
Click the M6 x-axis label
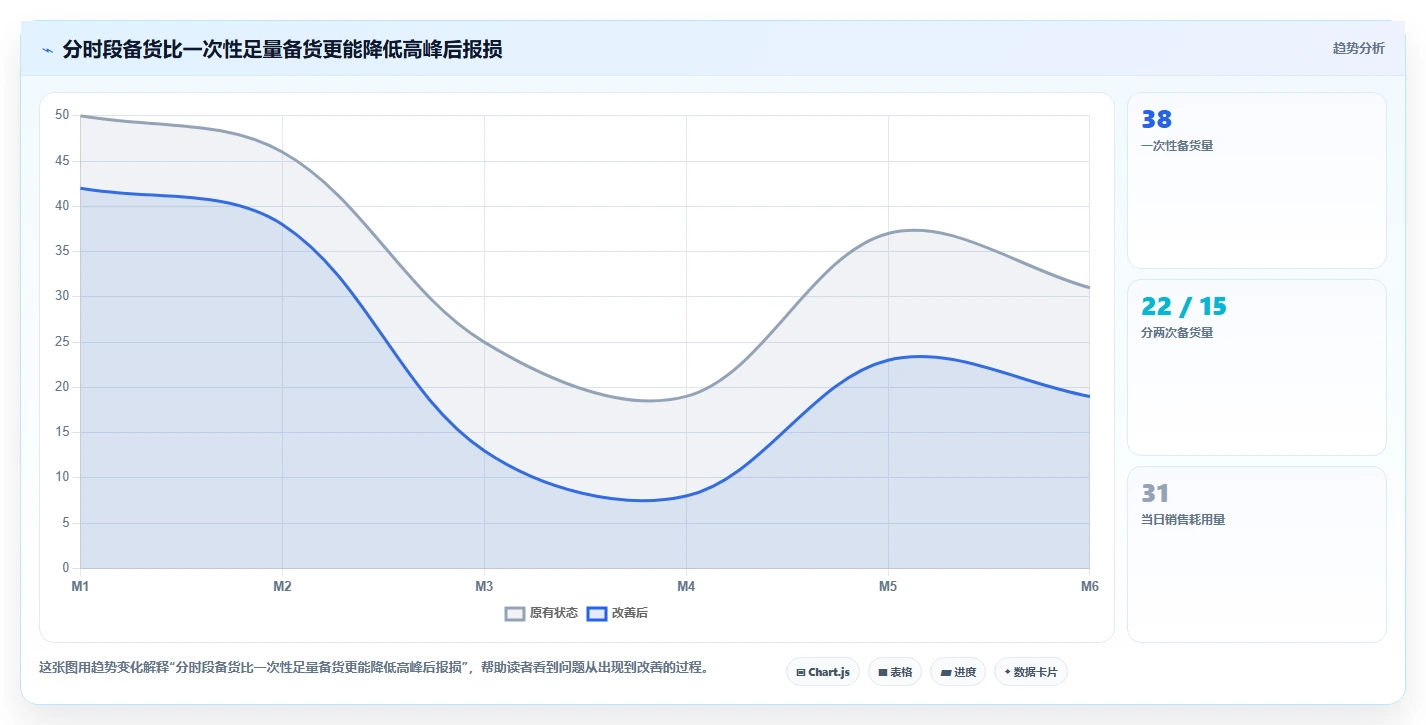pyautogui.click(x=1089, y=586)
